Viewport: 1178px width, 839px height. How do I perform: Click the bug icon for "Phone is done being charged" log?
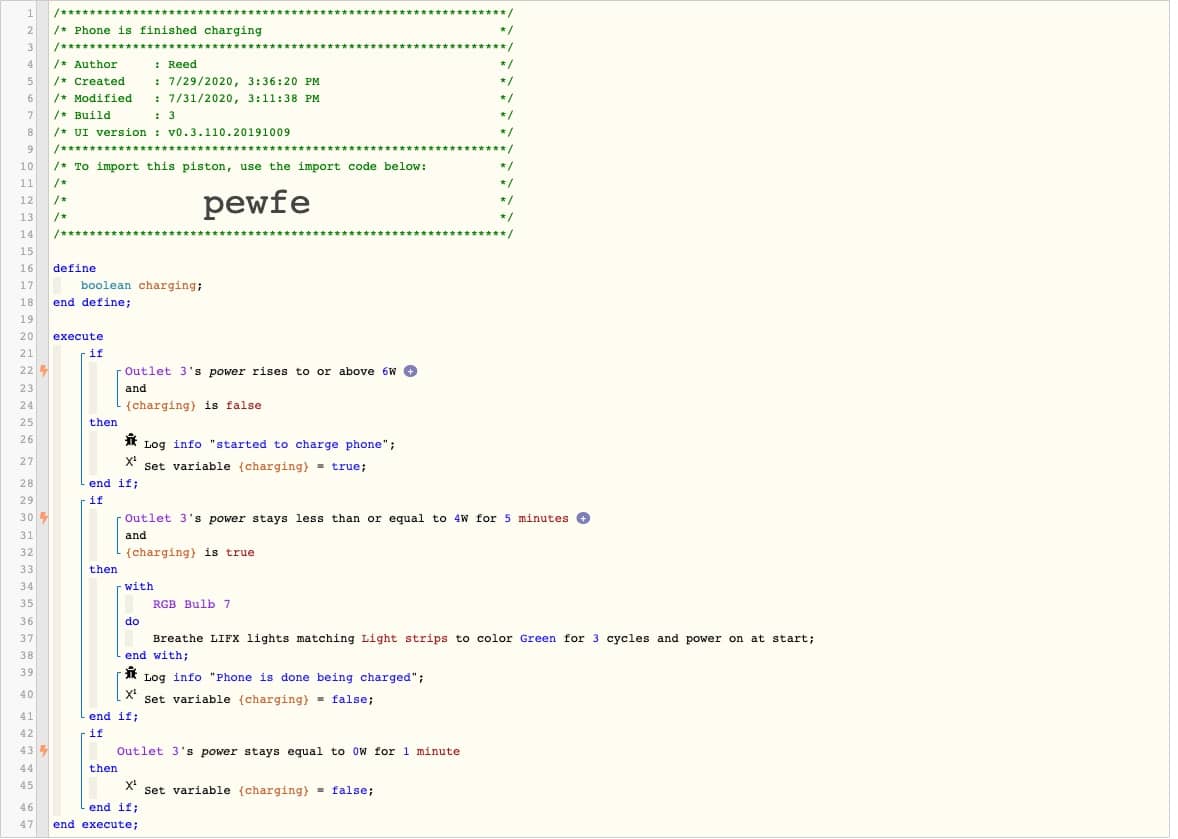131,674
